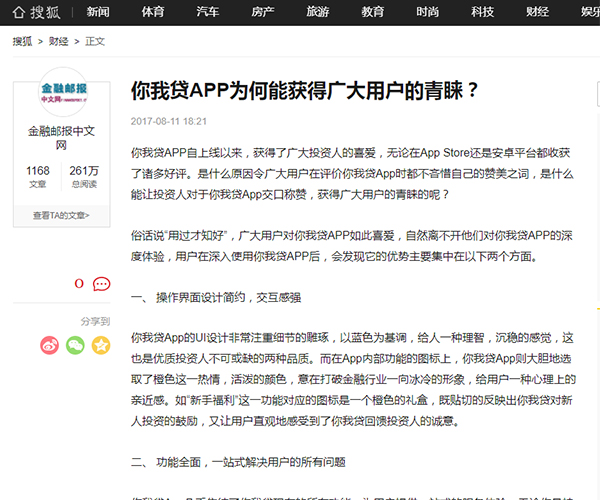
Task: Open the 新闻 navigation item
Action: (x=98, y=12)
